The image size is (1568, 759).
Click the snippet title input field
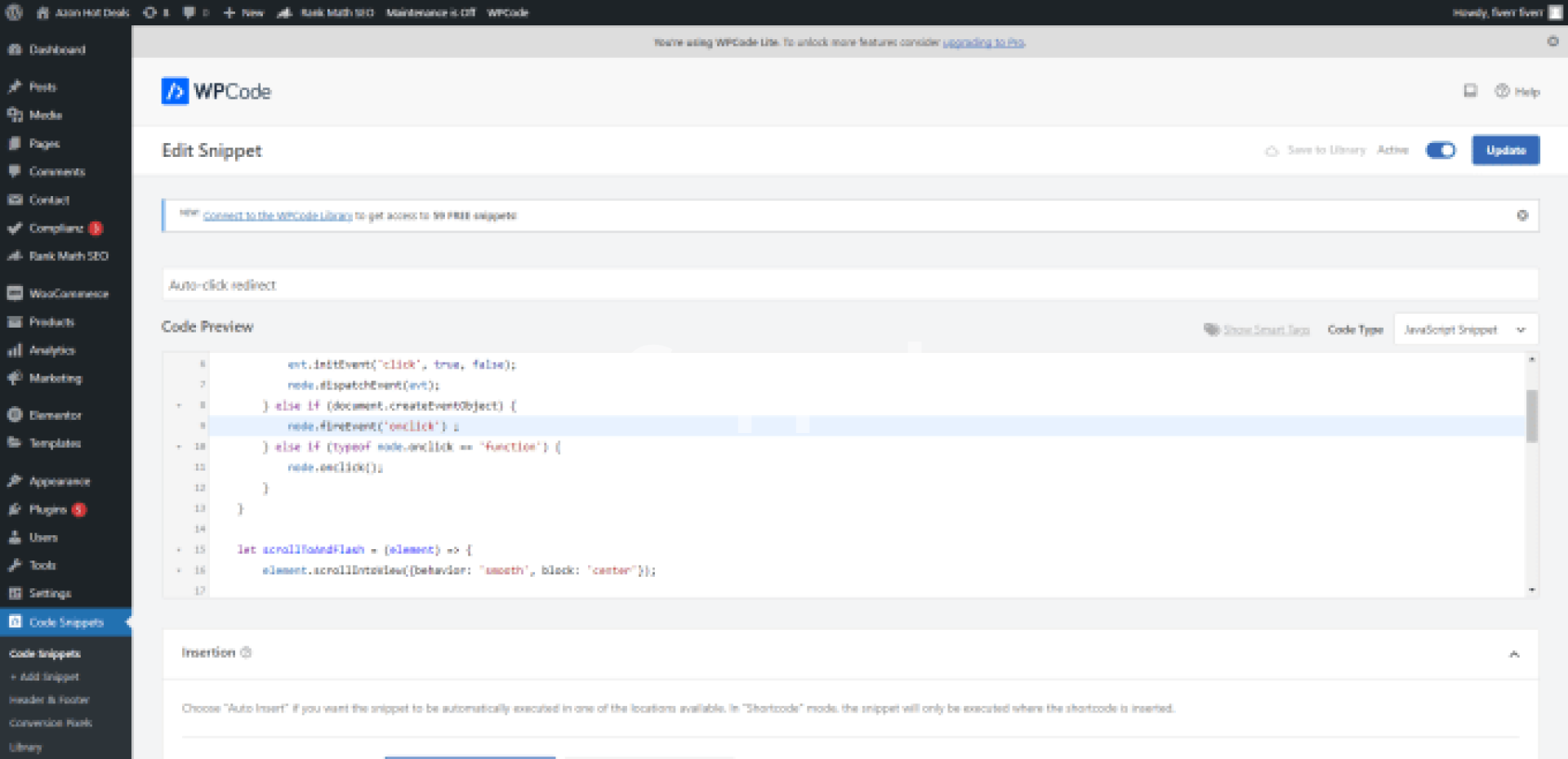(849, 285)
